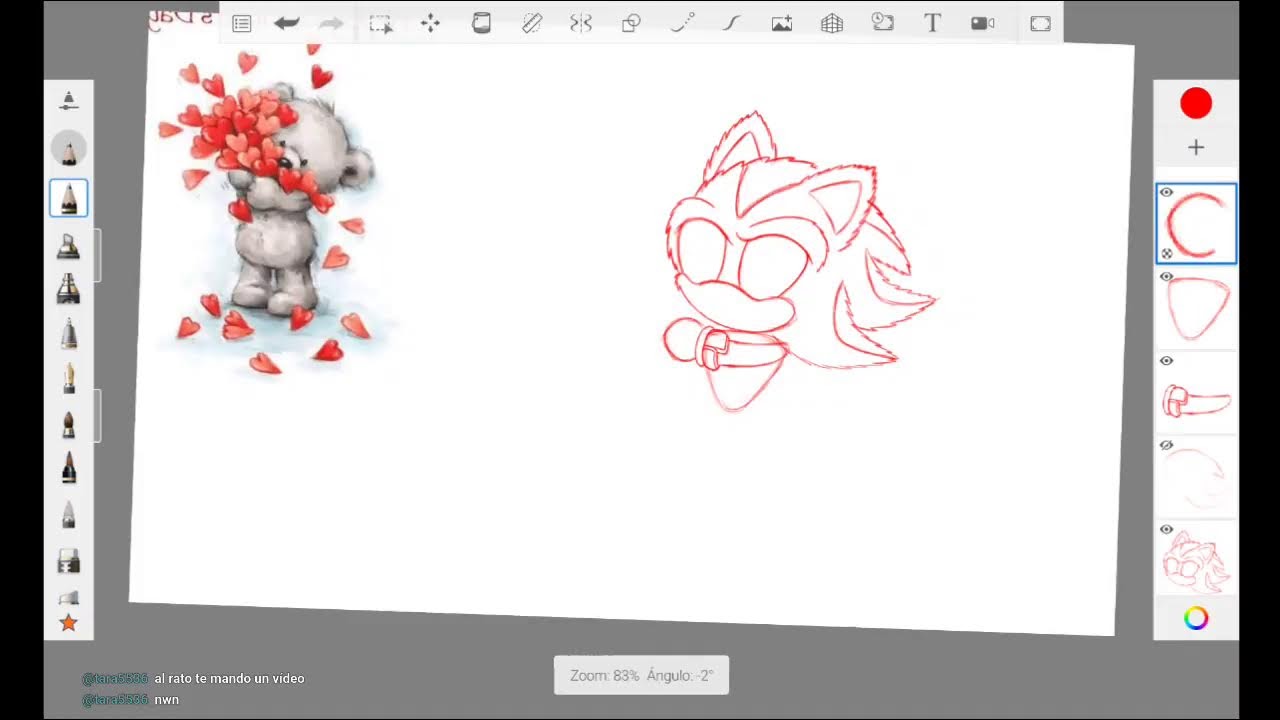Hide the rounded triangle shape layer
Viewport: 1280px width, 720px height.
[1166, 277]
